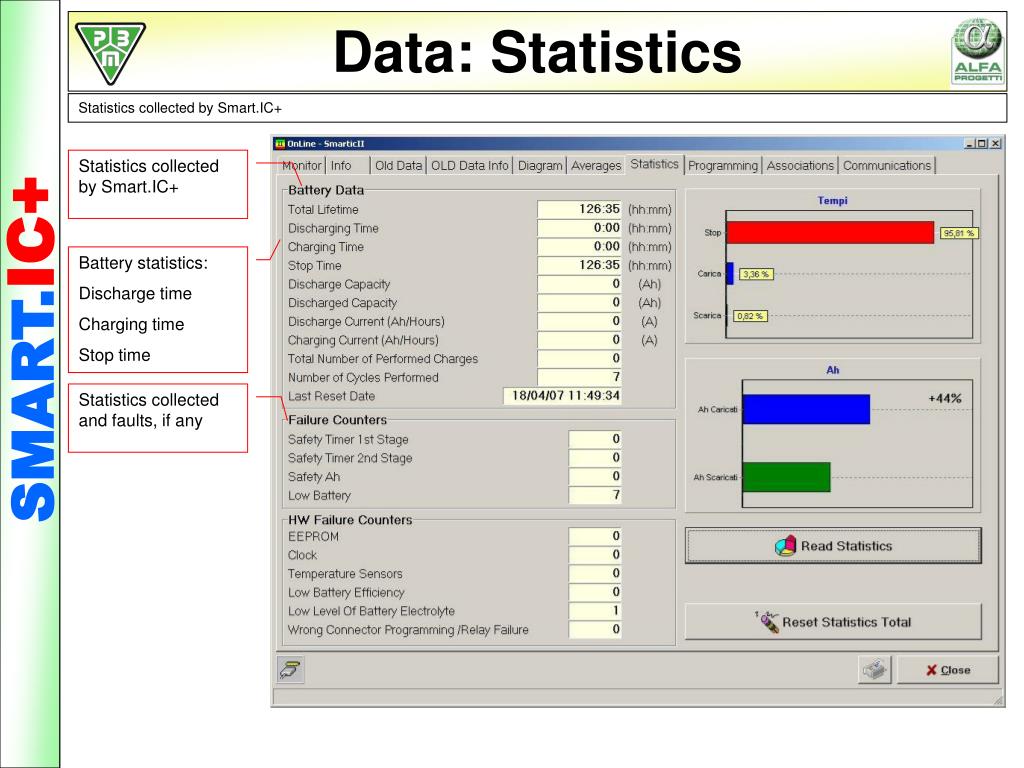
Task: Click the Total Number of Performed Charges field
Action: click(x=579, y=359)
